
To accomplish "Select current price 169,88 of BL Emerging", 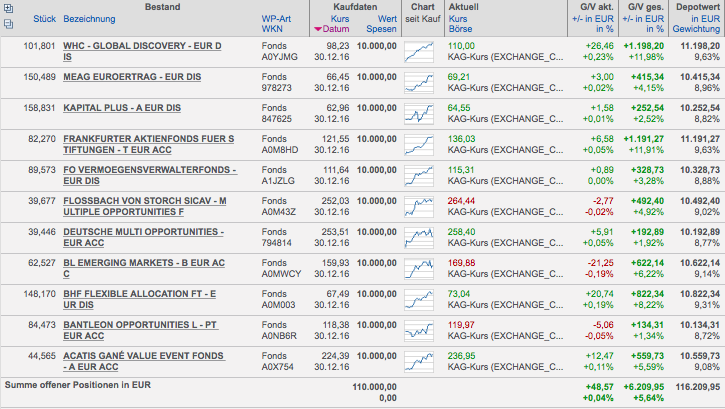I will 461,263.
